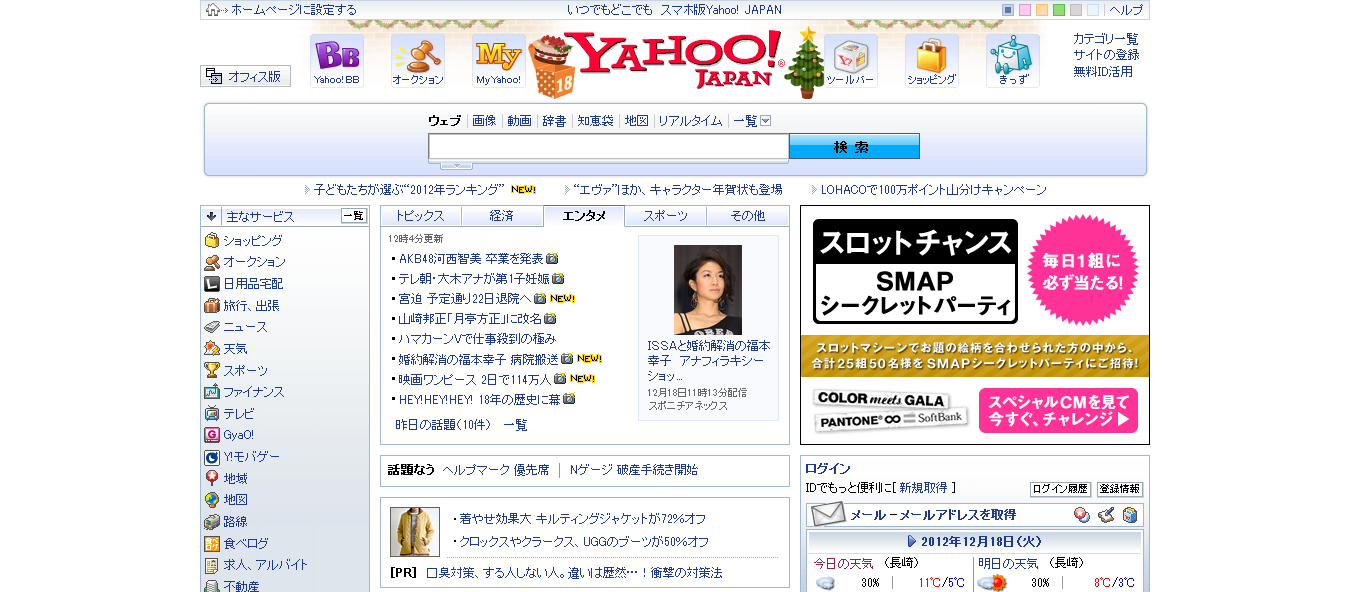1349x592 pixels.
Task: Click sidebar テレビ TV icon
Action: pyautogui.click(x=212, y=414)
